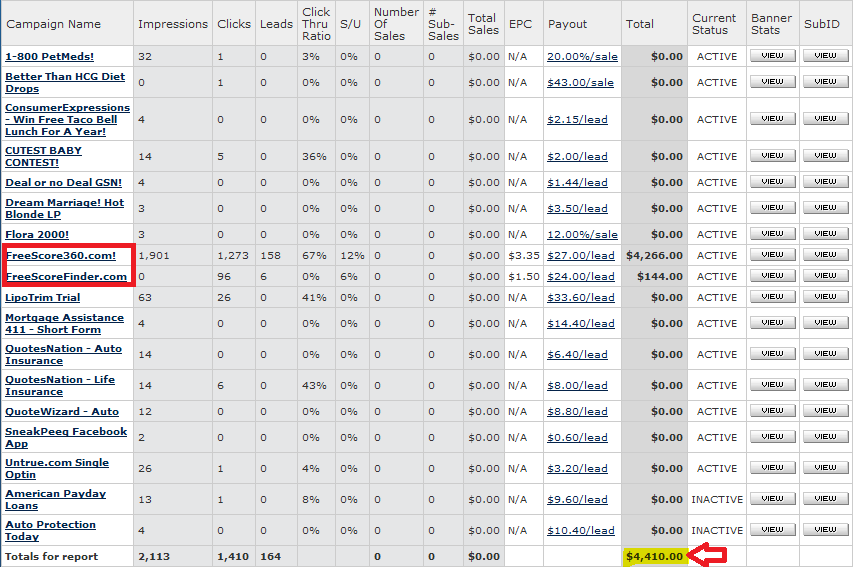
Task: Click the $43.00/sale payout link
Action: (580, 83)
